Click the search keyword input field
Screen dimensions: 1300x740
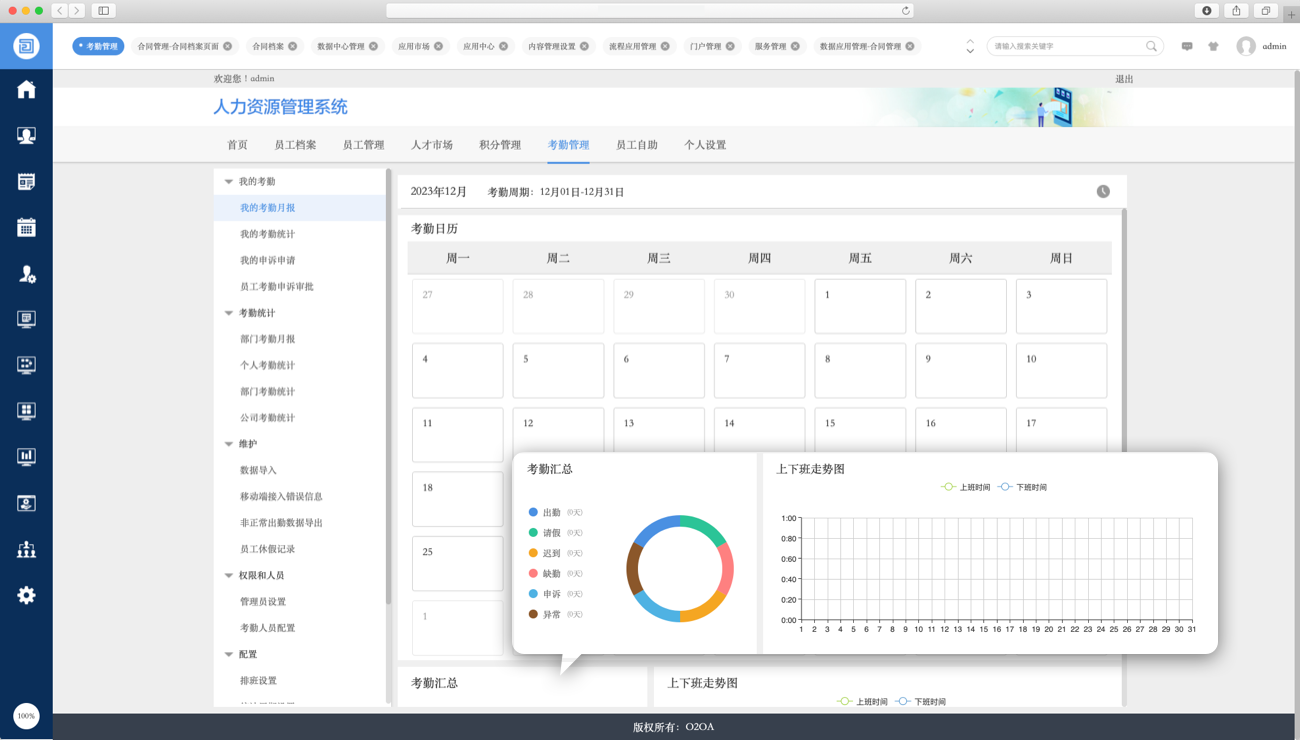[1065, 46]
